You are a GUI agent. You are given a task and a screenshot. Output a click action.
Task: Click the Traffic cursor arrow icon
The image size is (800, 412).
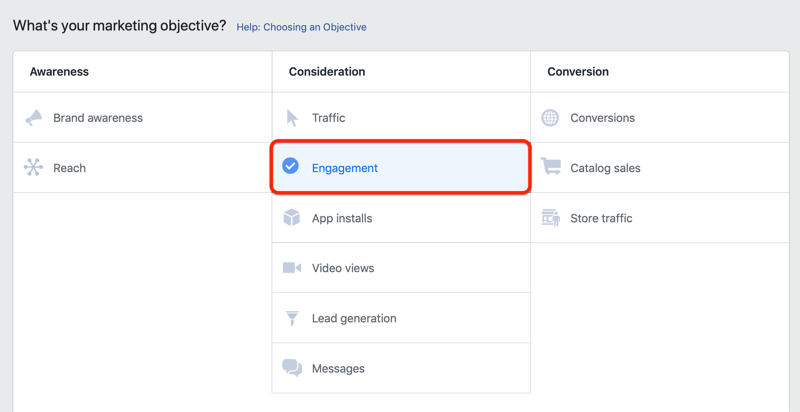click(x=292, y=118)
